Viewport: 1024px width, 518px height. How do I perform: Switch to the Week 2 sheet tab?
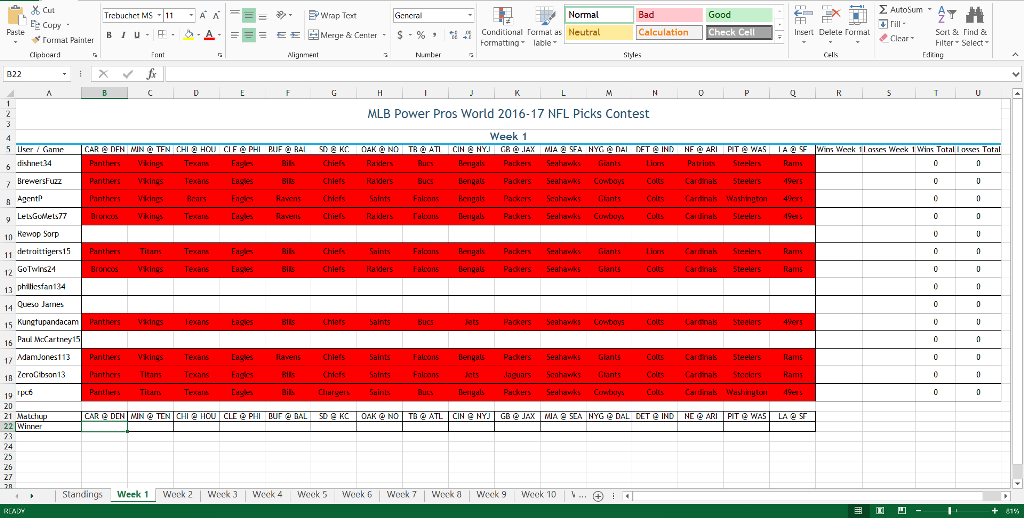tap(178, 494)
